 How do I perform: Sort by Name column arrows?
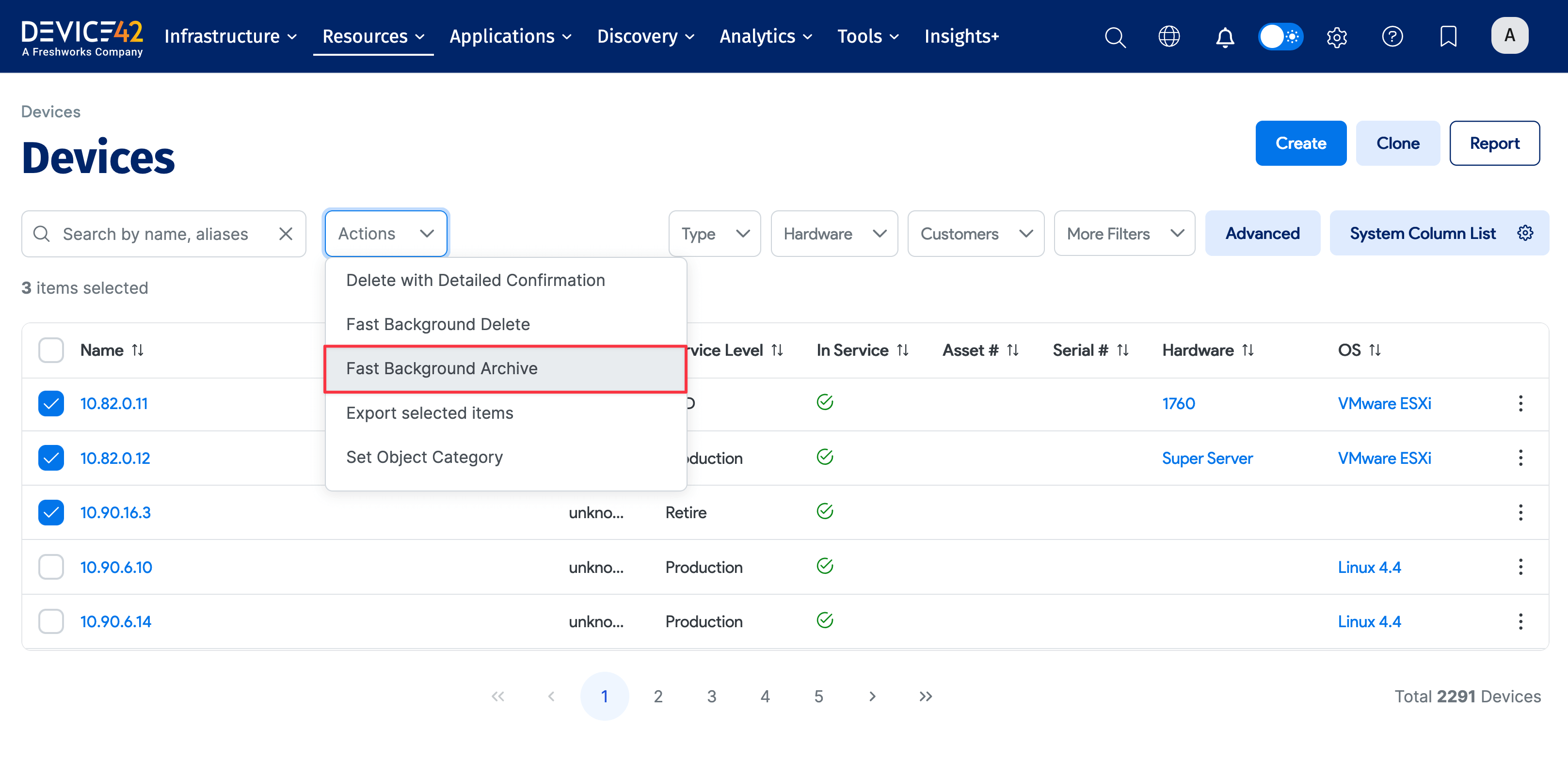click(138, 350)
